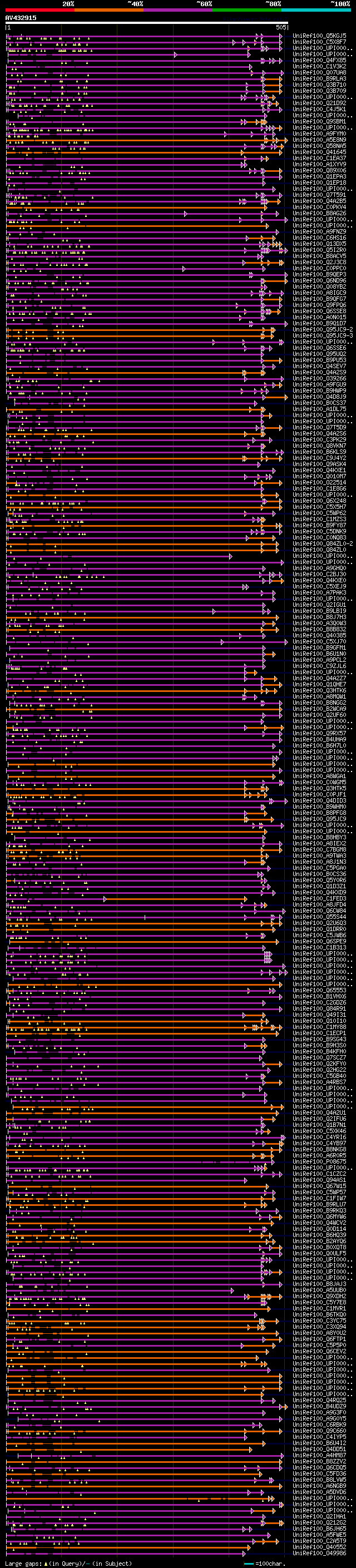
Task: Select the UniRef100_C3PK29 label
Action: [x=319, y=439]
